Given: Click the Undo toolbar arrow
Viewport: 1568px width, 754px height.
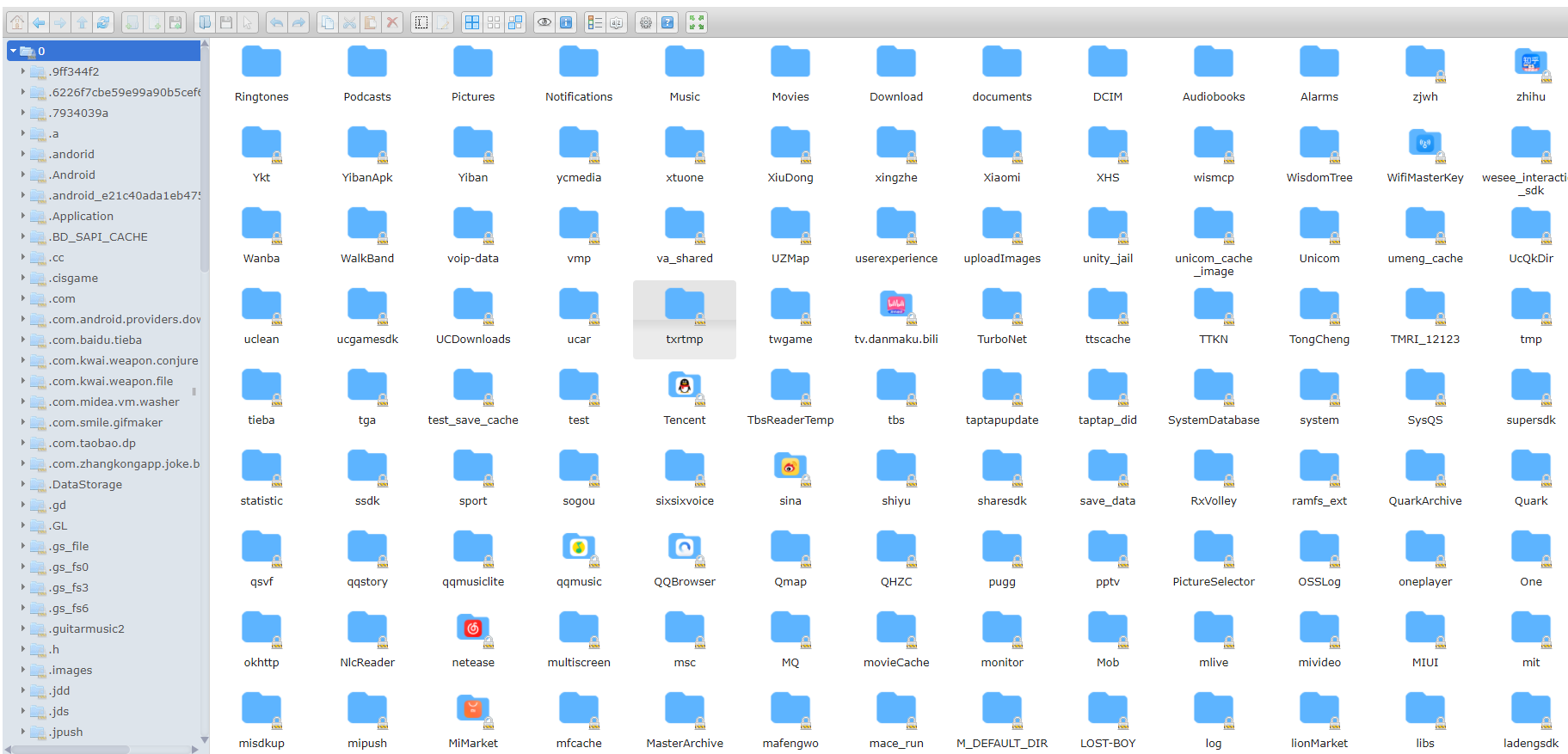Looking at the screenshot, I should [x=276, y=22].
